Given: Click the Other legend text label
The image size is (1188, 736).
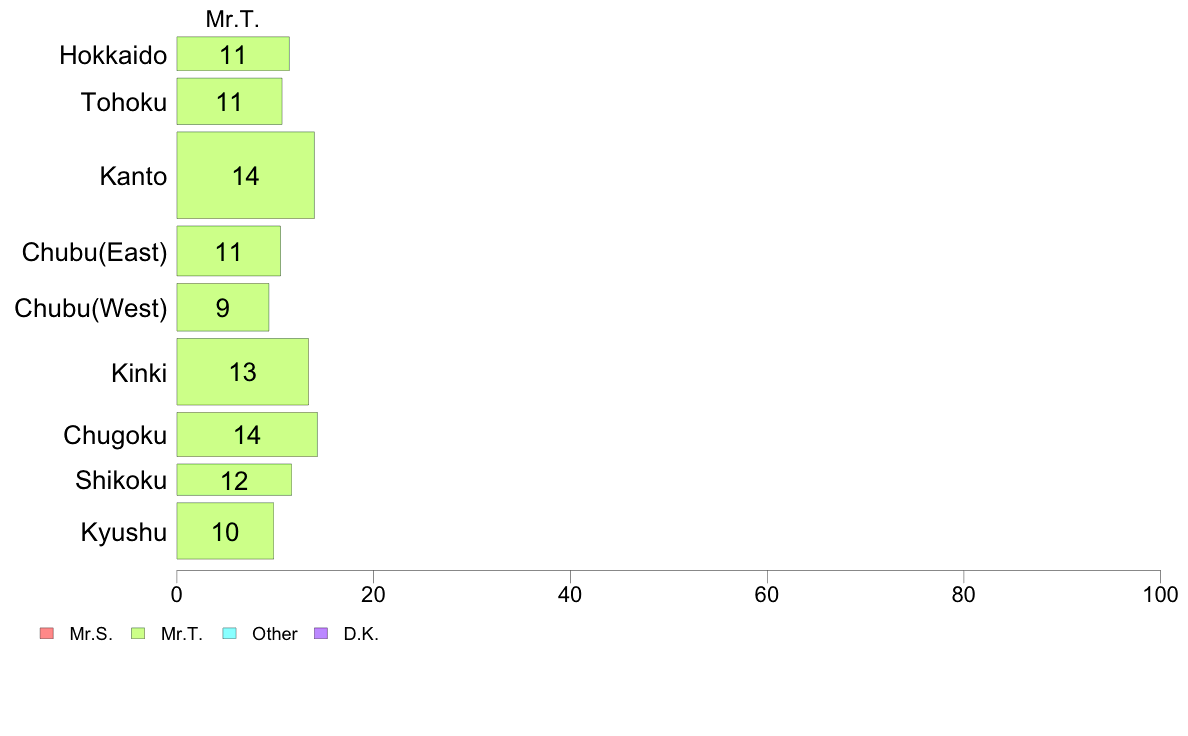Looking at the screenshot, I should pyautogui.click(x=275, y=634).
